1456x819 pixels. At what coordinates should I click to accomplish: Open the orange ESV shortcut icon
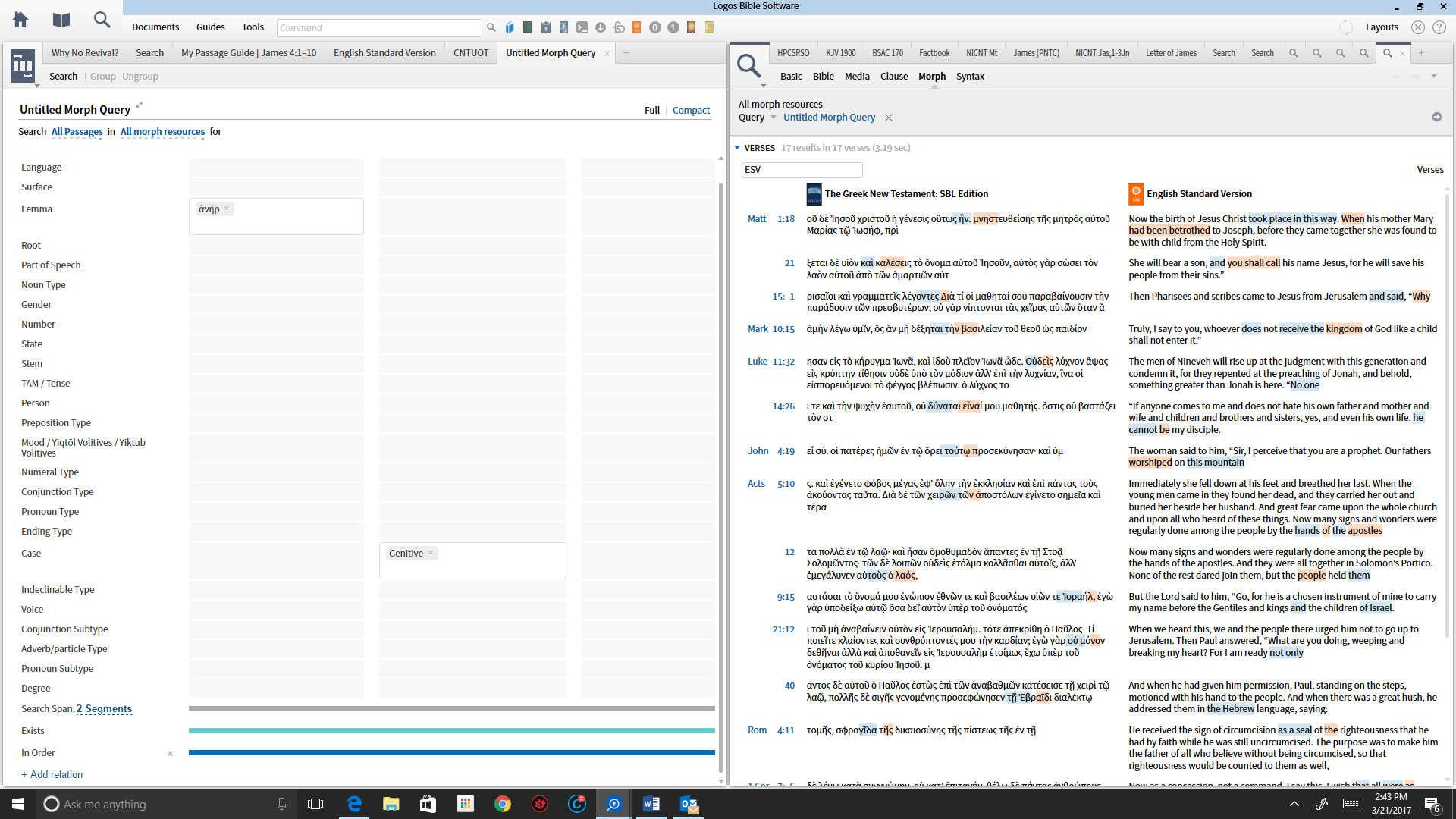636,27
